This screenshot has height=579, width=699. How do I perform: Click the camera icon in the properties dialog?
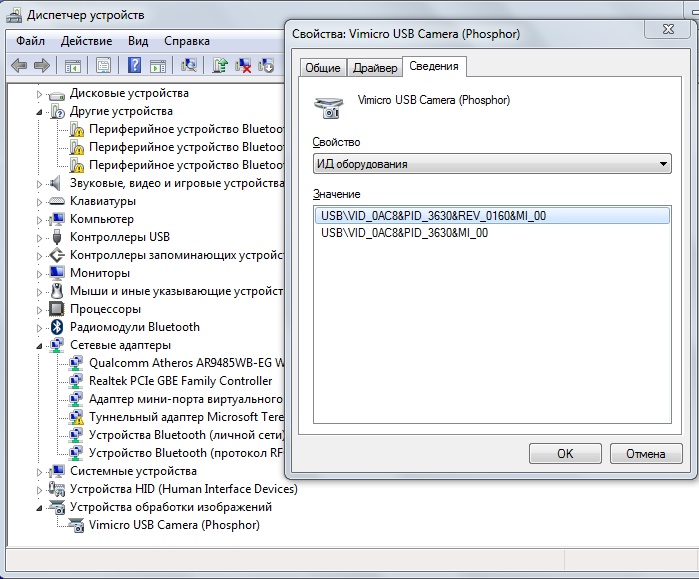(326, 104)
